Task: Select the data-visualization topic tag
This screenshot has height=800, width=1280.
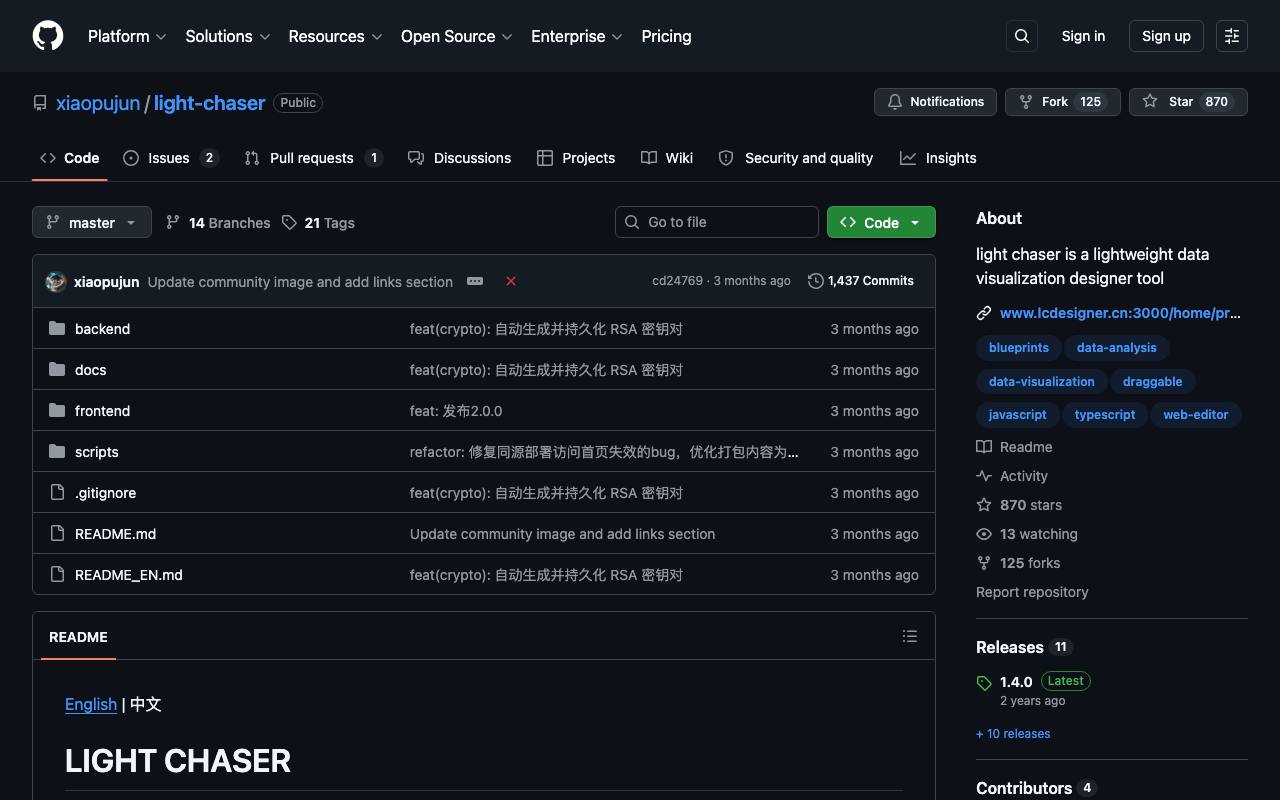Action: (1042, 382)
